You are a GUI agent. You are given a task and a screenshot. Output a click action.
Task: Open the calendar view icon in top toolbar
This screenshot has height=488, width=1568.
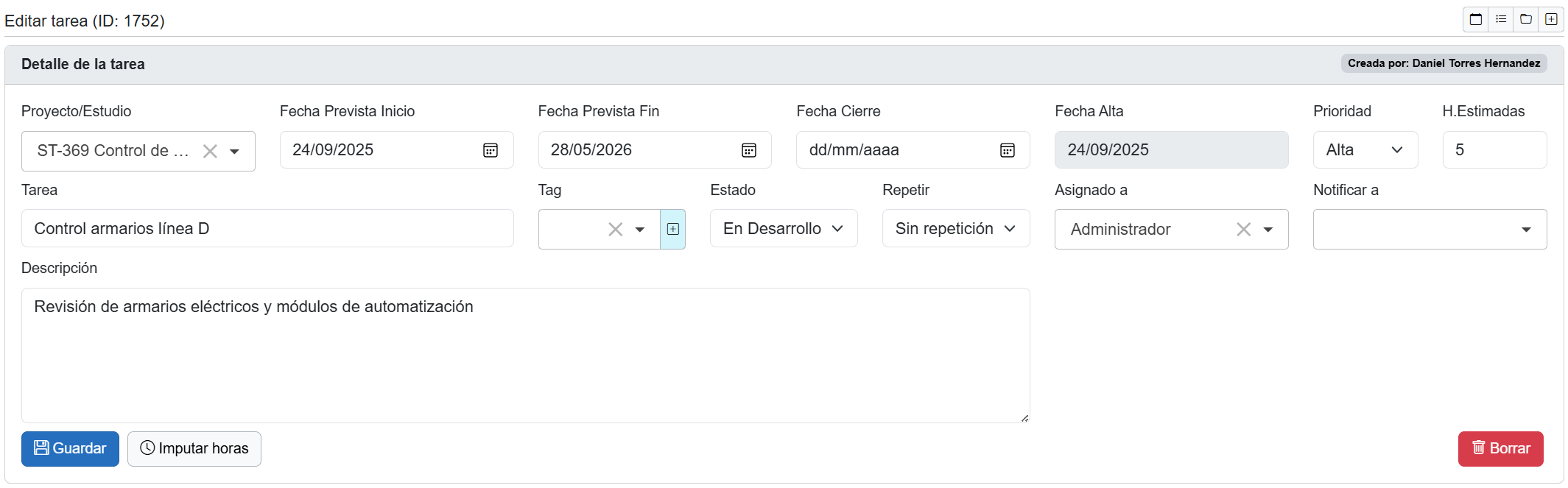(x=1476, y=20)
